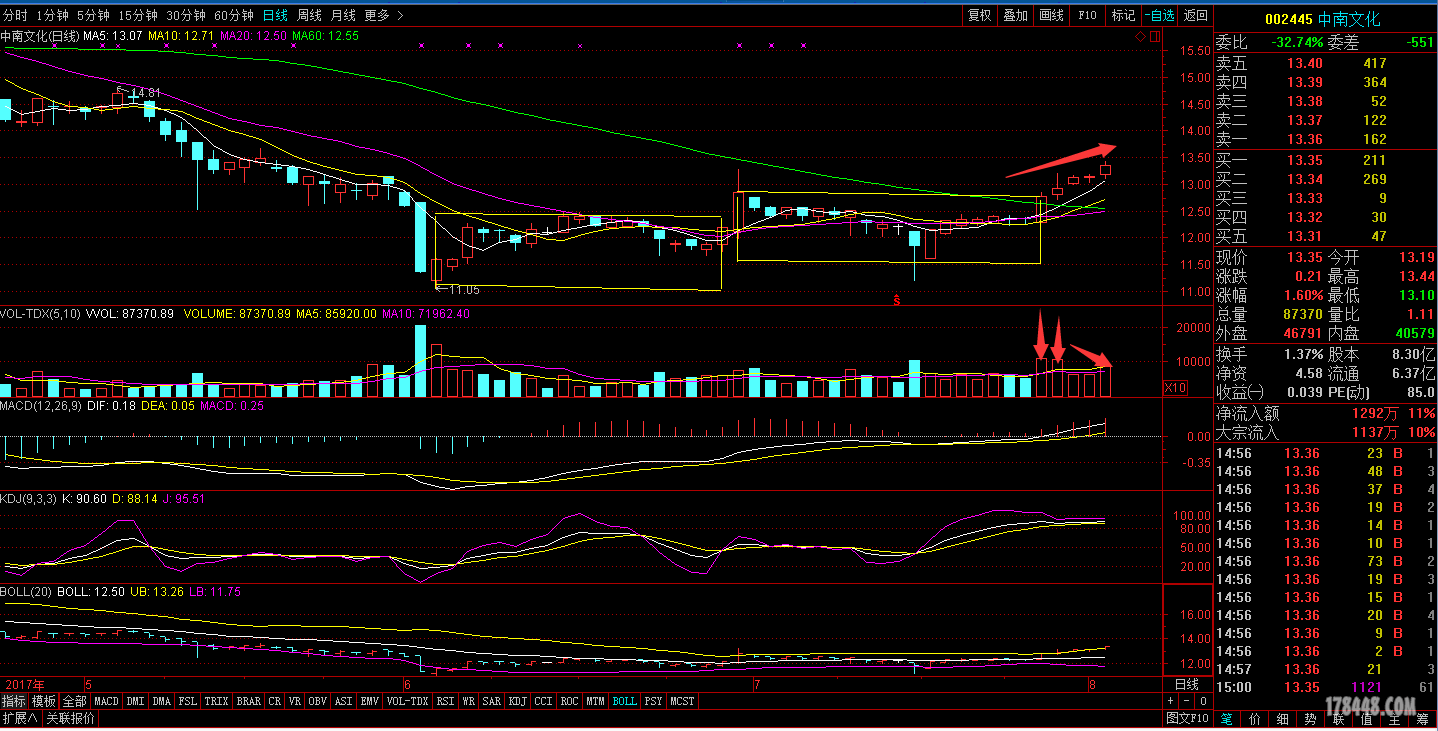Click the red diamond icon above chart

tap(1141, 35)
